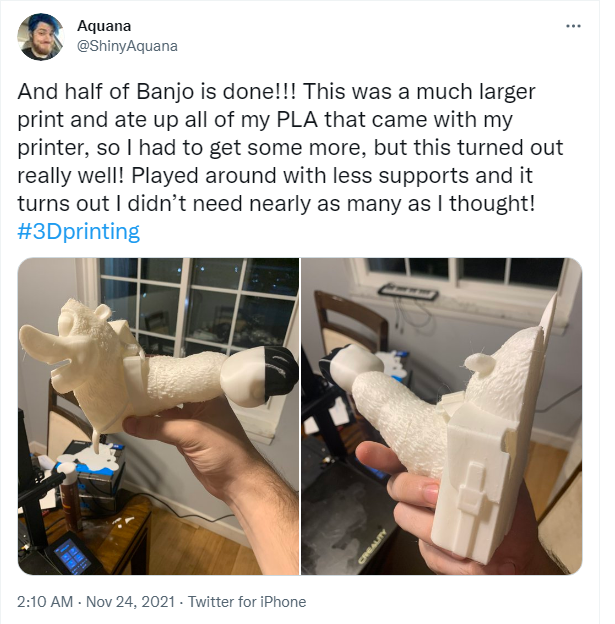Click the 2:10 AM timestamp
This screenshot has width=615, height=624.
click(45, 602)
